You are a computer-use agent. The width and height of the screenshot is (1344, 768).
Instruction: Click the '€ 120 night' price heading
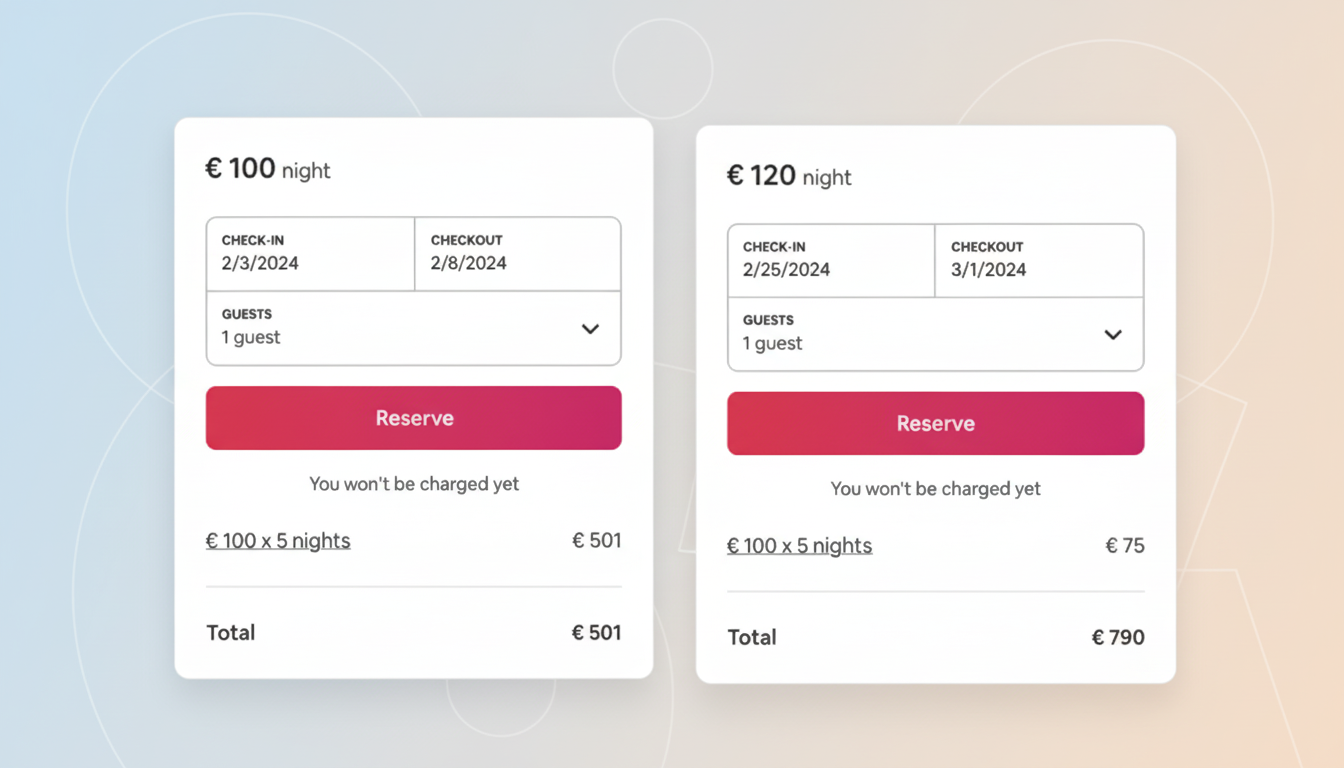[x=789, y=176]
